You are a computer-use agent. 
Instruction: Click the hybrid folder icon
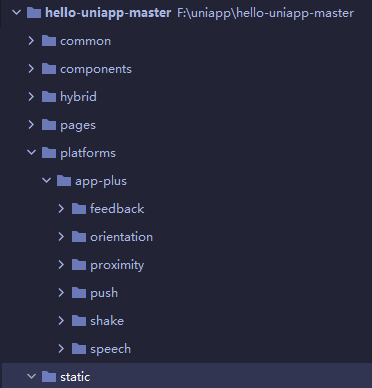click(x=49, y=97)
